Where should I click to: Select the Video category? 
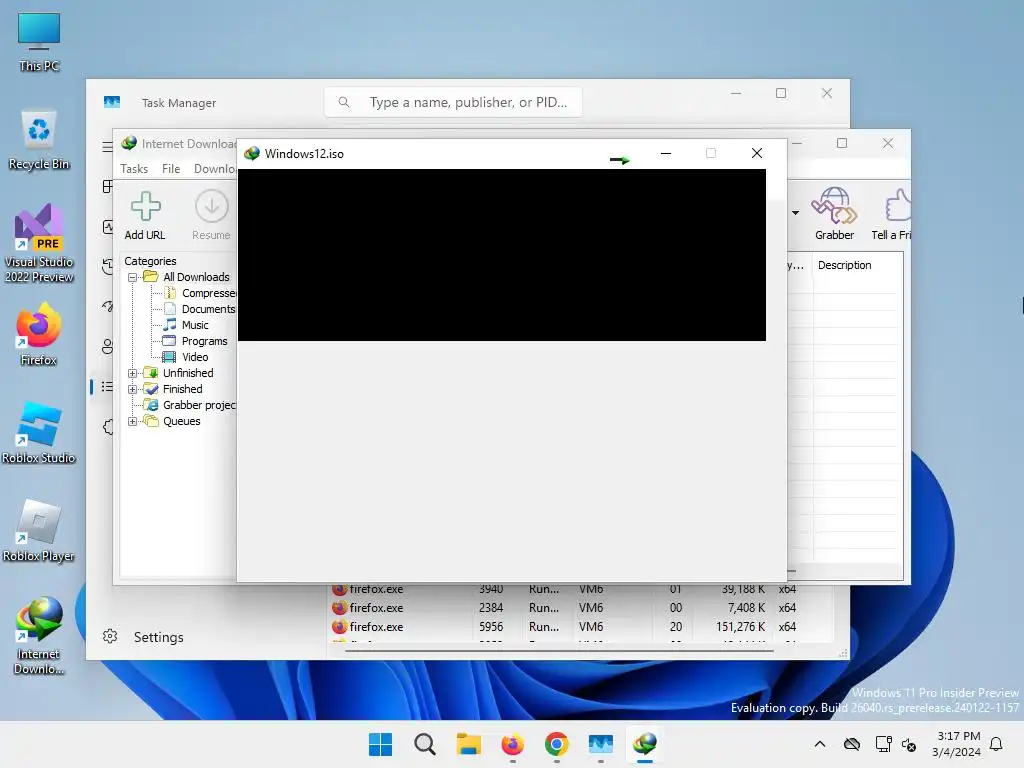[195, 357]
